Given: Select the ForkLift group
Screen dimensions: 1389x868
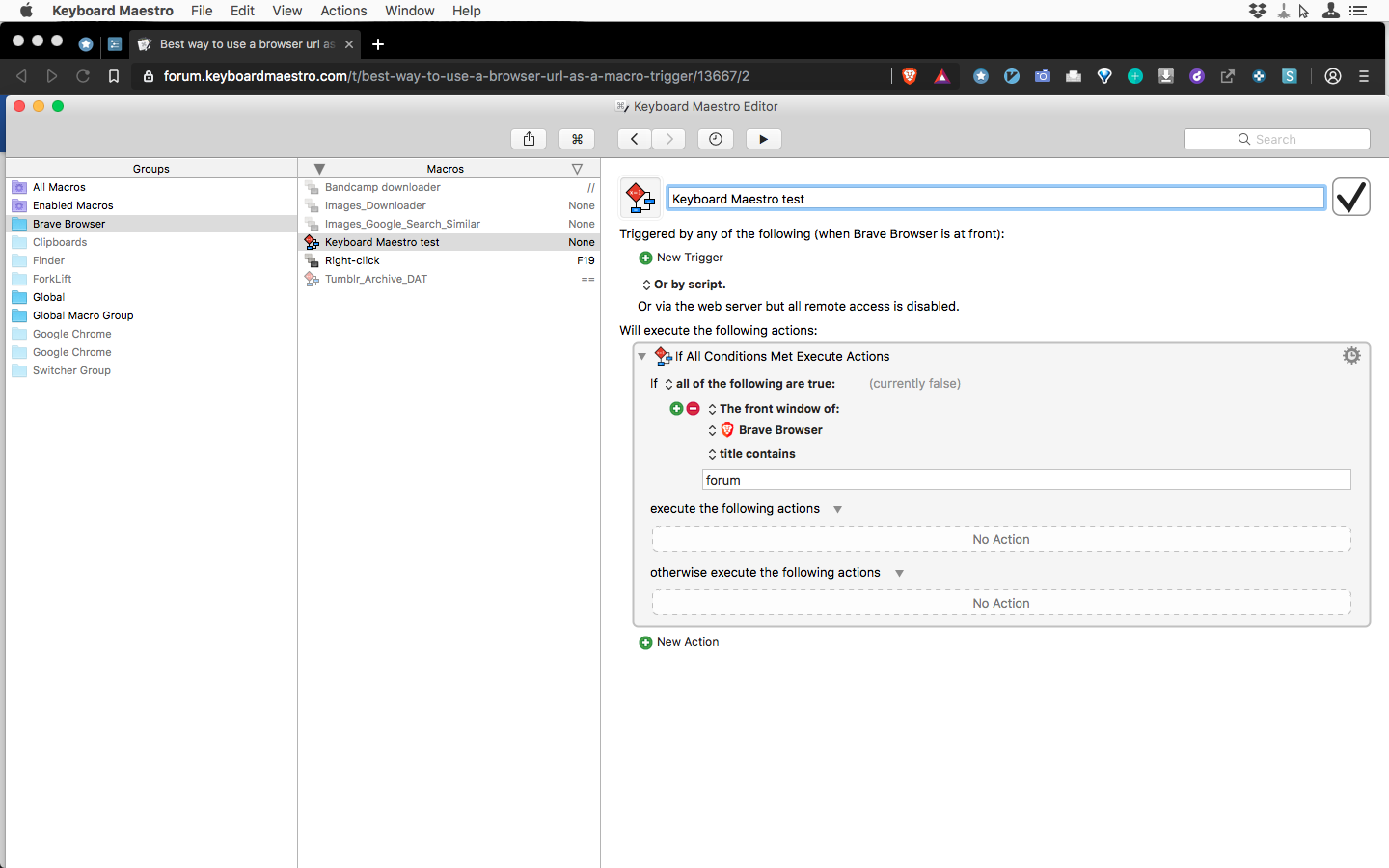Looking at the screenshot, I should [x=151, y=279].
